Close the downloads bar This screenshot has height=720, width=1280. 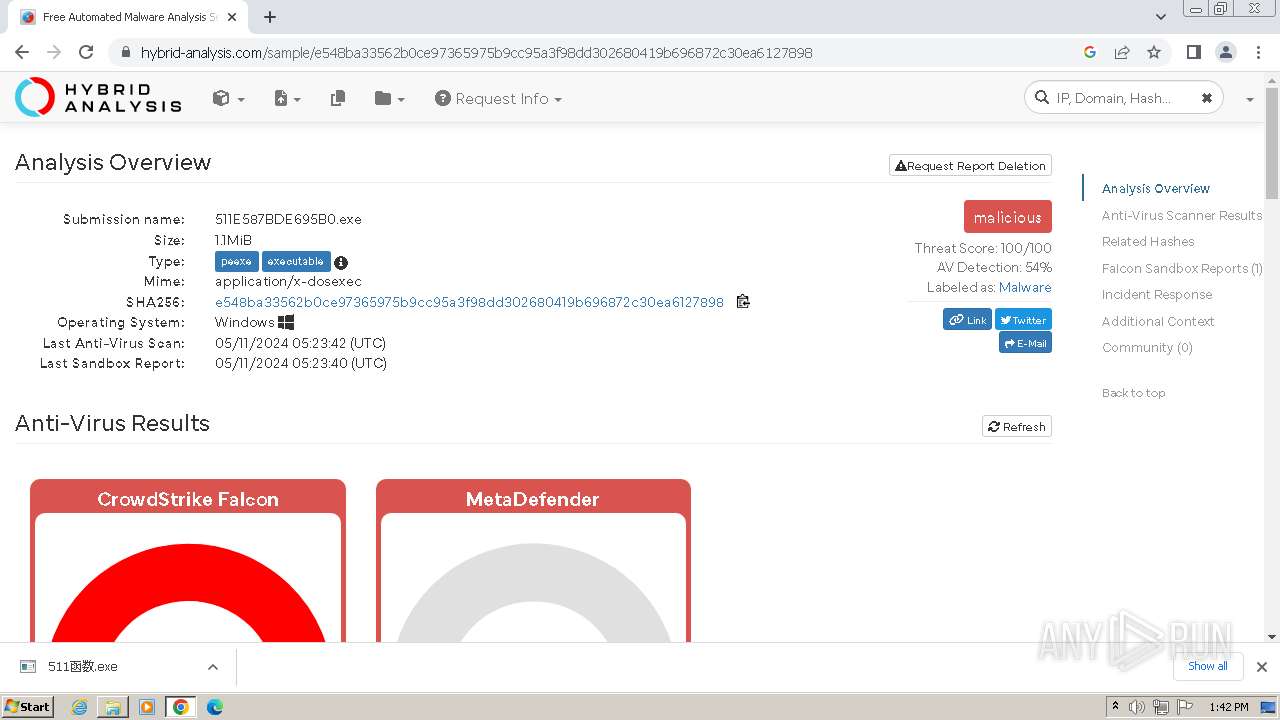(x=1261, y=666)
